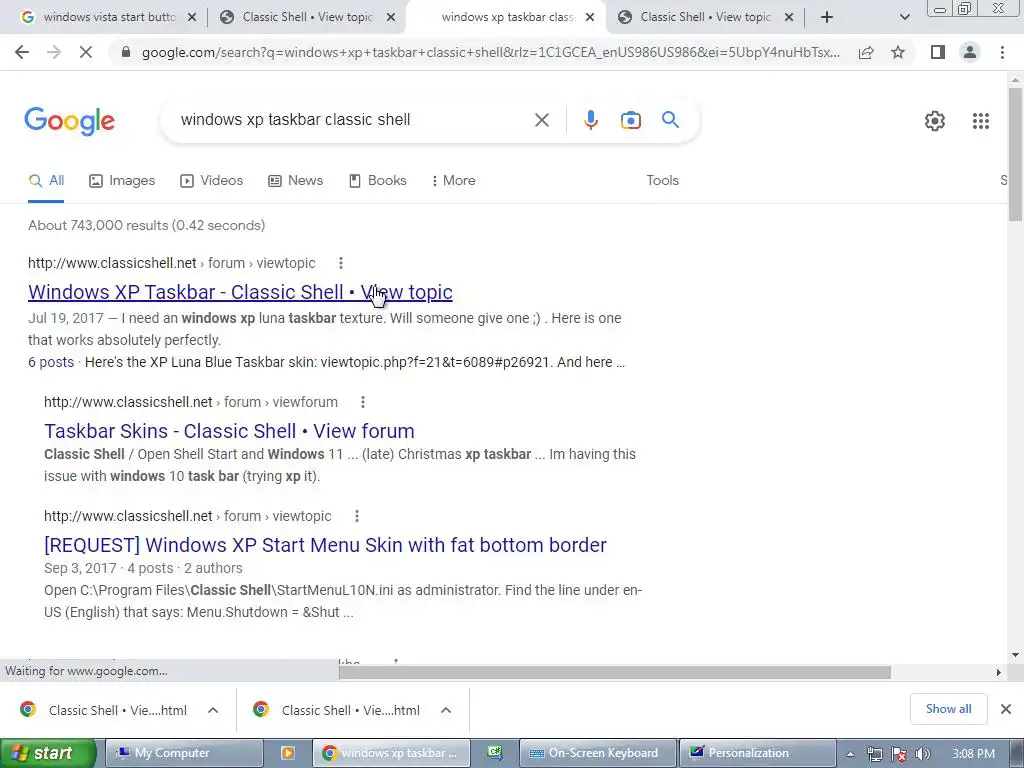
Task: Share this page from the address bar
Action: (866, 52)
